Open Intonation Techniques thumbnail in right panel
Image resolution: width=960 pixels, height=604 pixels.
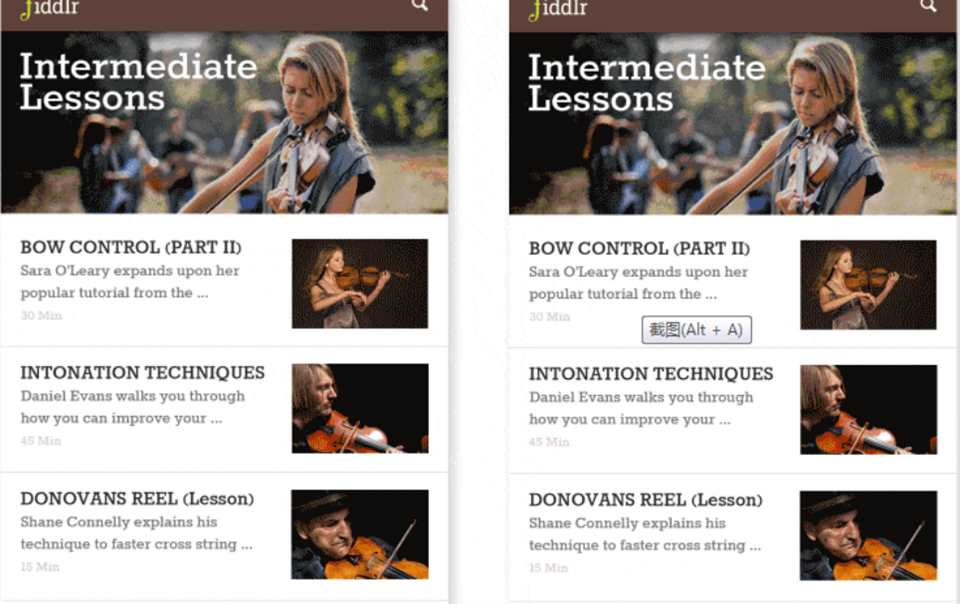click(x=868, y=409)
